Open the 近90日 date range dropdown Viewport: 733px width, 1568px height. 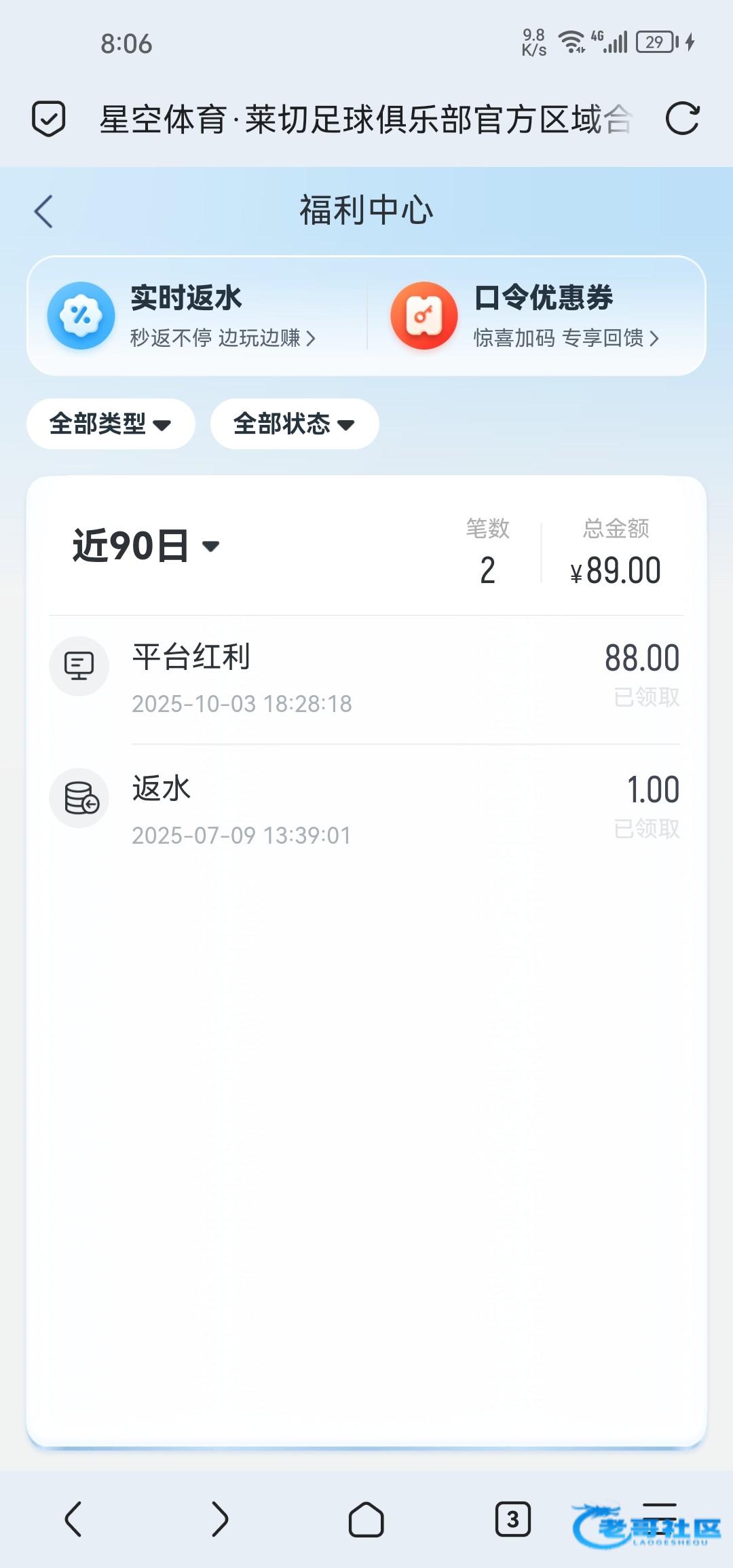click(x=146, y=546)
